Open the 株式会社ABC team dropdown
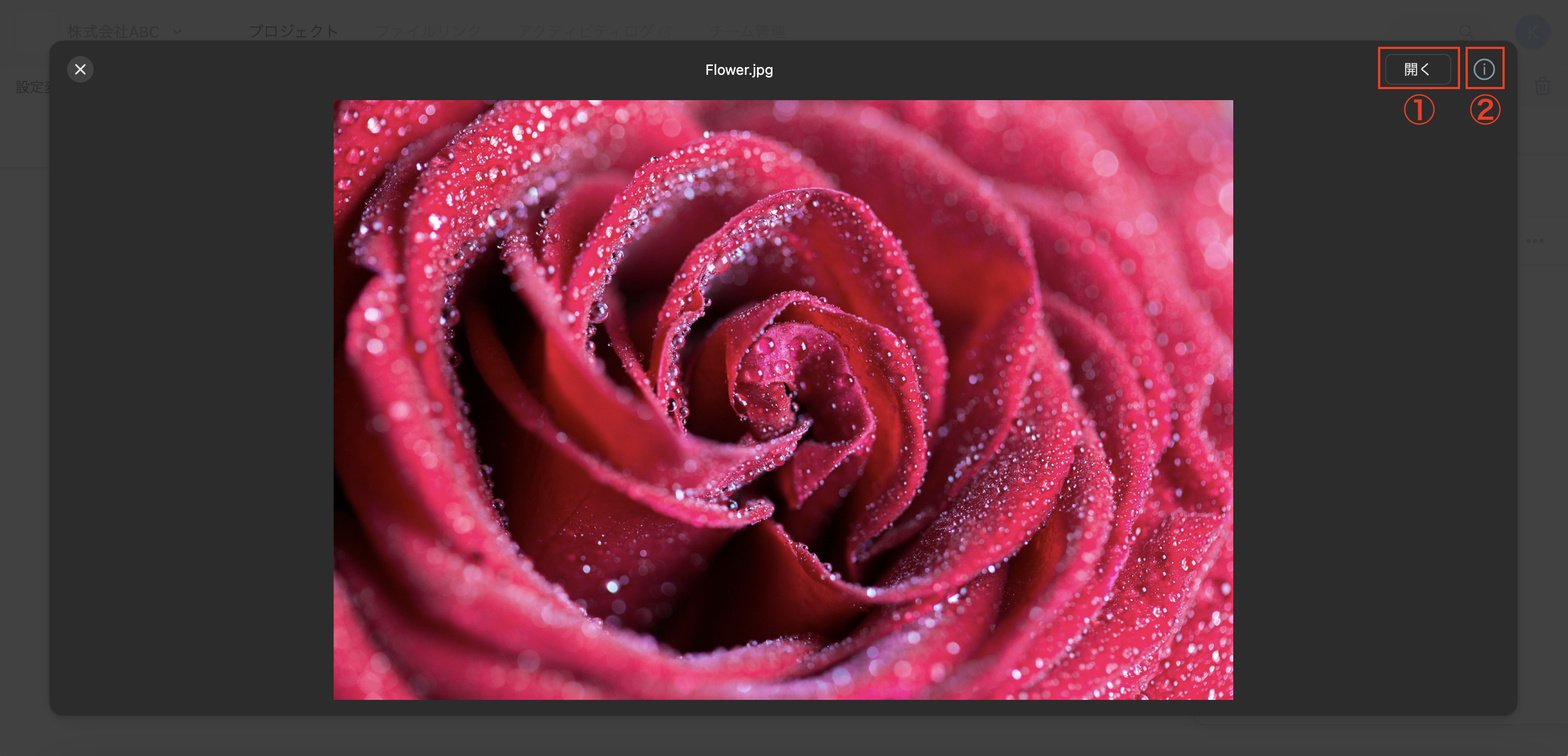This screenshot has width=1568, height=756. click(x=125, y=31)
